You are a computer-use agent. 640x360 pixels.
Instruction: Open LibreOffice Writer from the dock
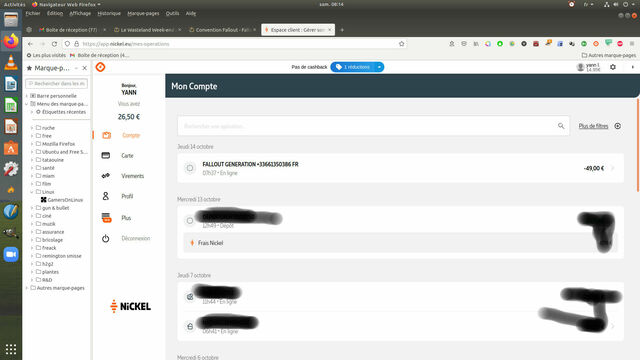tap(11, 84)
